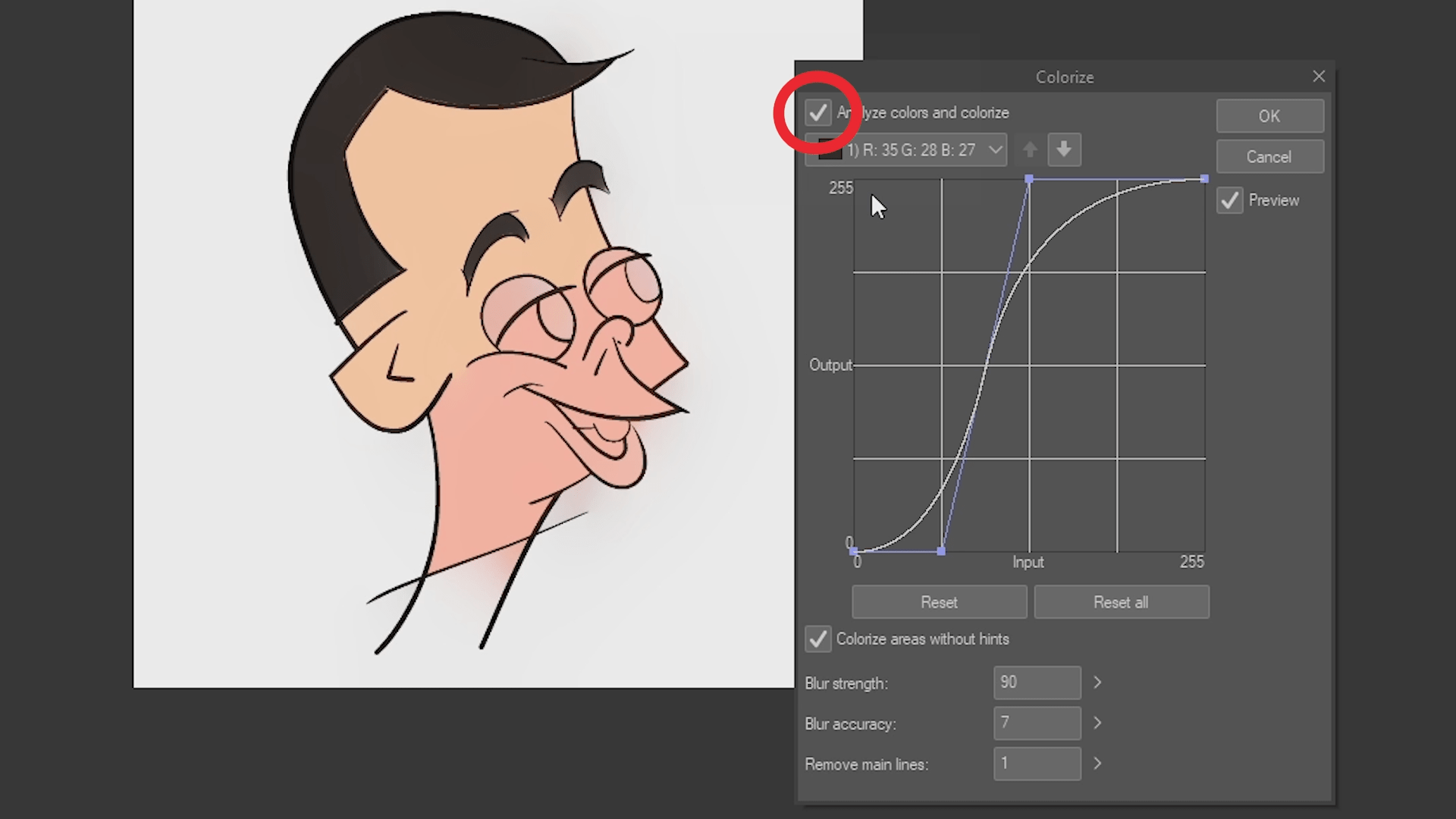
Task: Click the Reset curve button
Action: [x=939, y=602]
